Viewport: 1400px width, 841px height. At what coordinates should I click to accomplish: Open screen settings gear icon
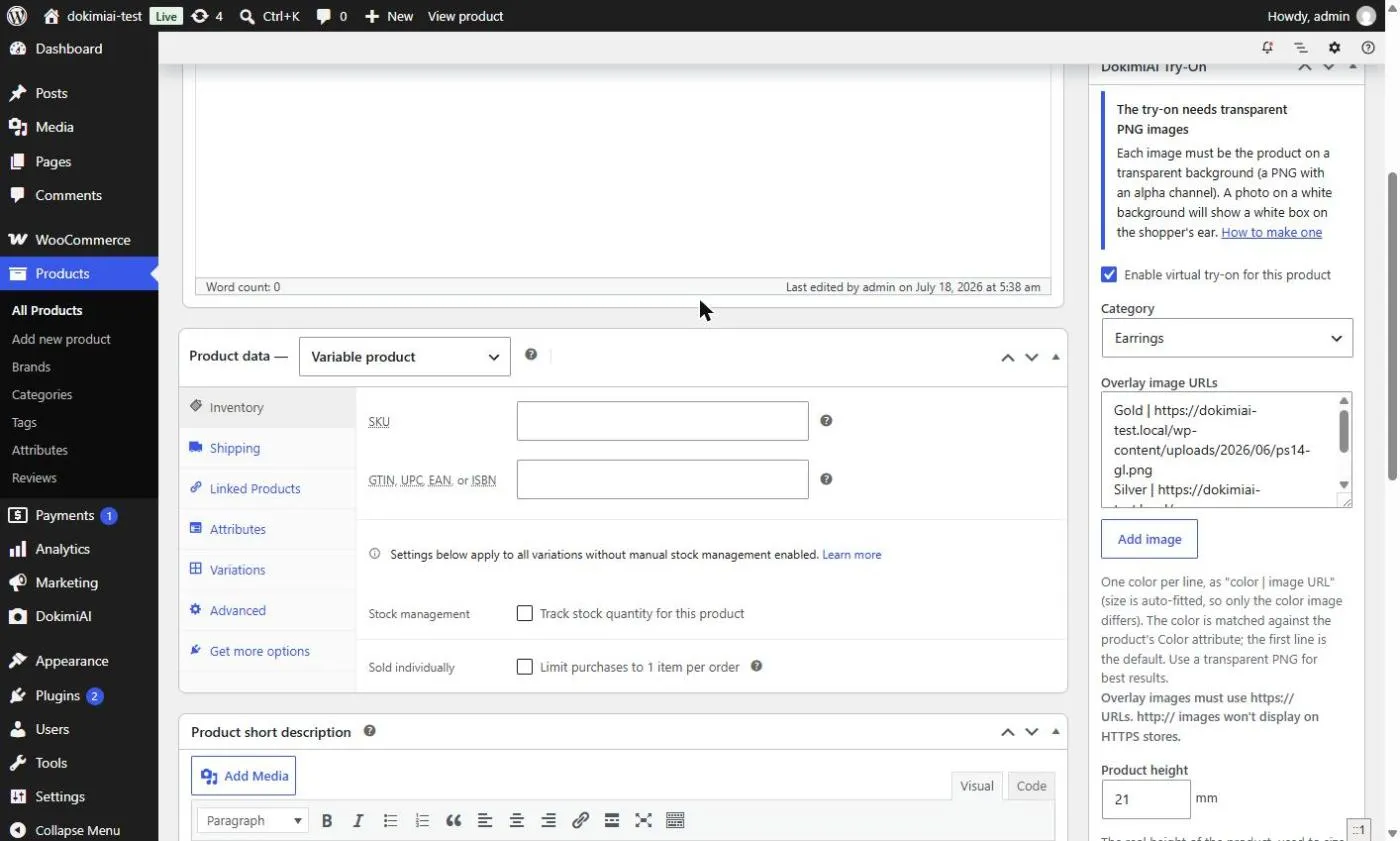click(x=1334, y=47)
